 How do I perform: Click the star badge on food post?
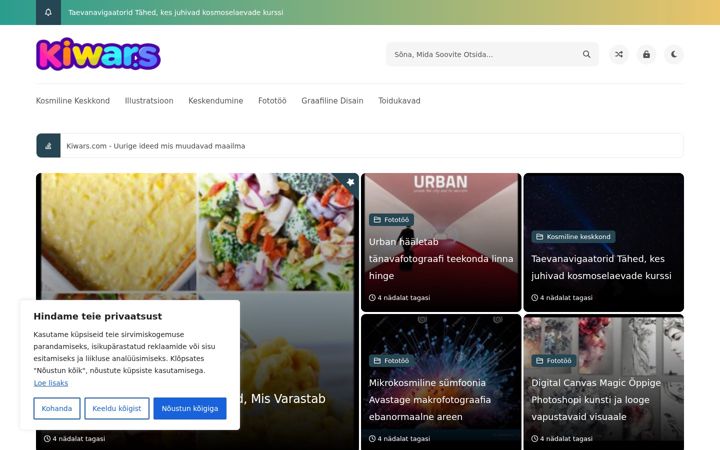click(350, 182)
